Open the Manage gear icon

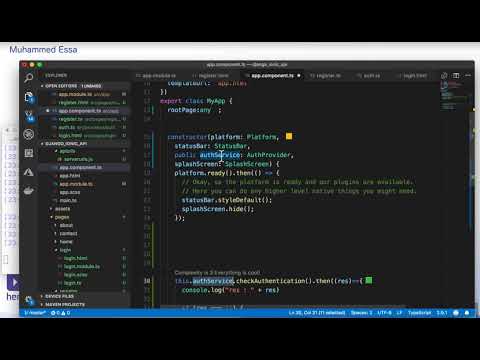(x=29, y=300)
